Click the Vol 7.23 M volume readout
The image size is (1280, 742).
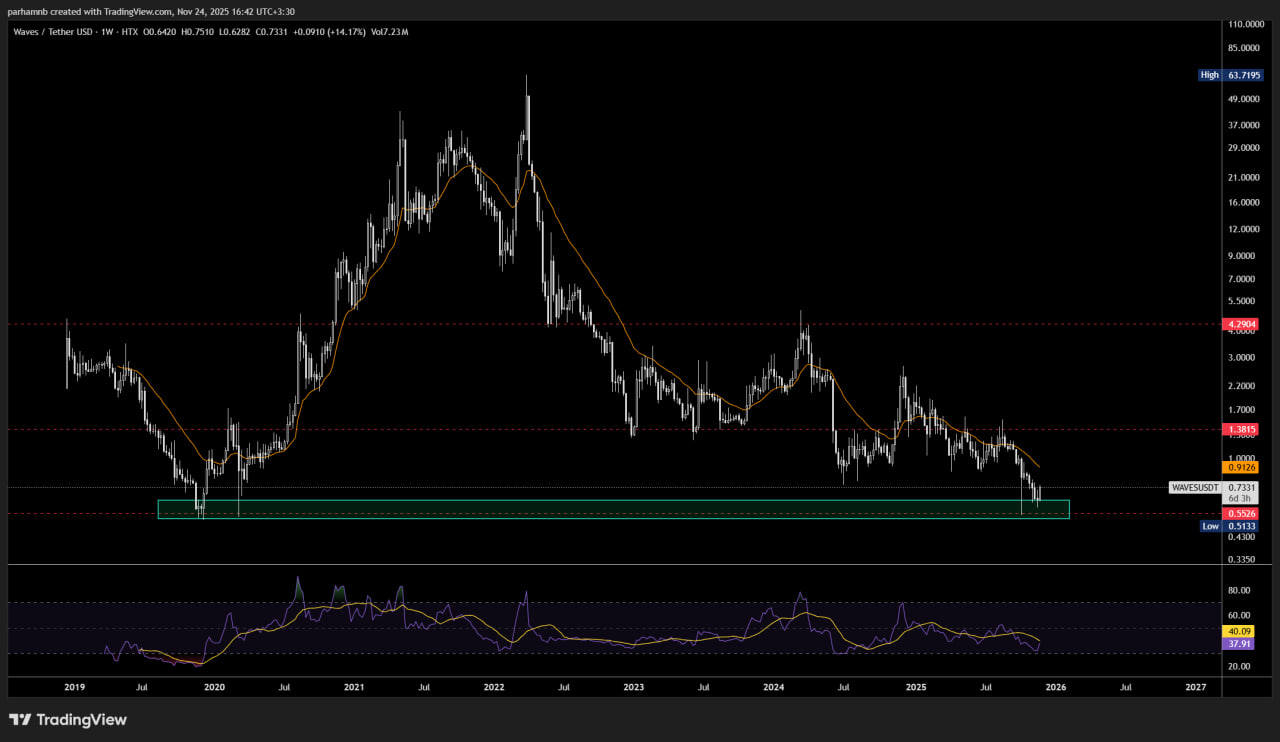click(388, 32)
